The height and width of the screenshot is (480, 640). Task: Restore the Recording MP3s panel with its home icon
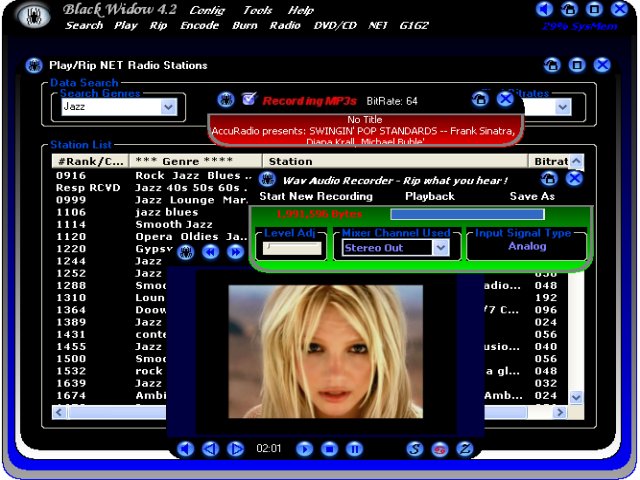point(480,99)
